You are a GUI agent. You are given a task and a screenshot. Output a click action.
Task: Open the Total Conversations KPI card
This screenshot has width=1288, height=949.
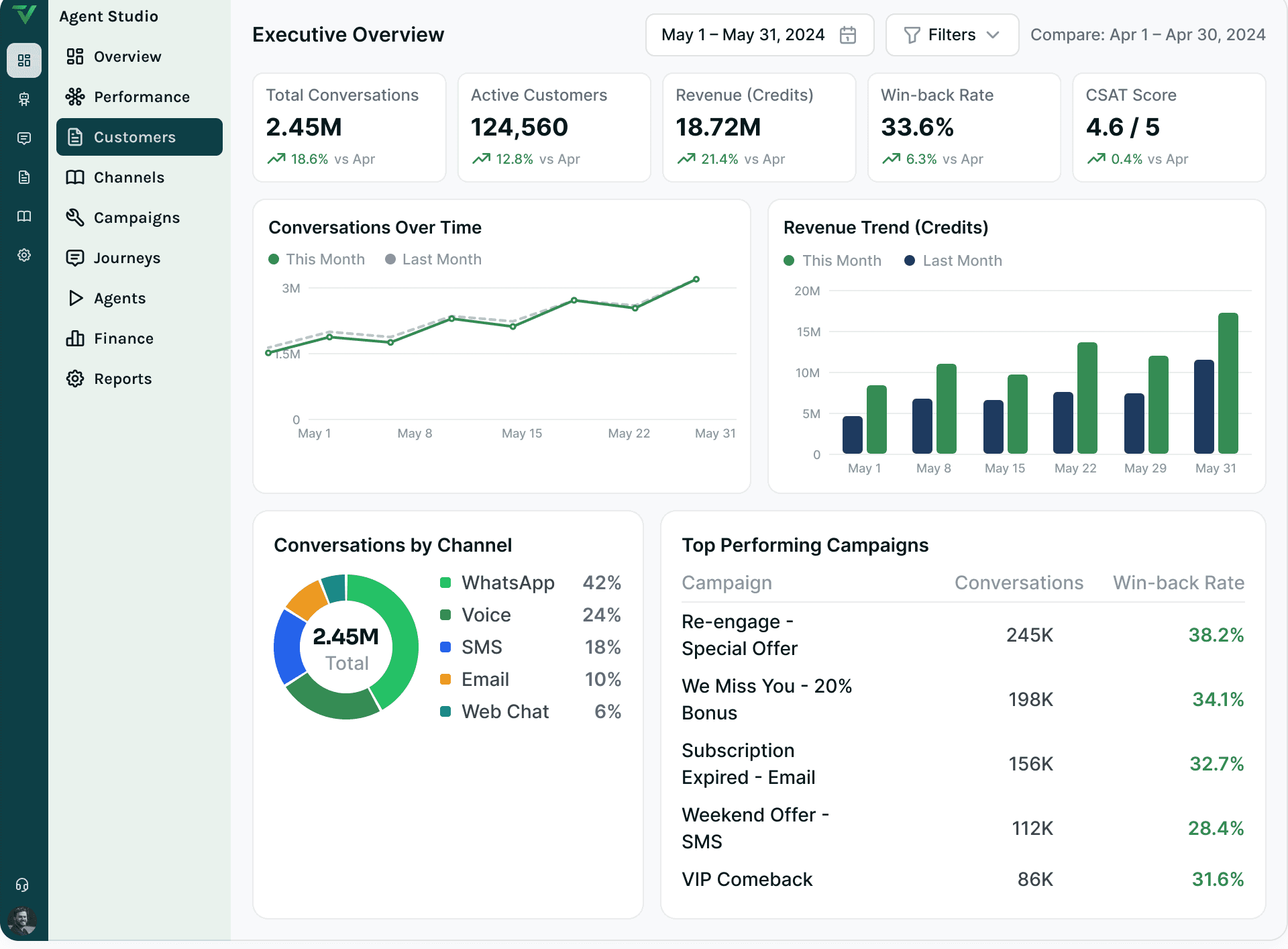(x=350, y=128)
